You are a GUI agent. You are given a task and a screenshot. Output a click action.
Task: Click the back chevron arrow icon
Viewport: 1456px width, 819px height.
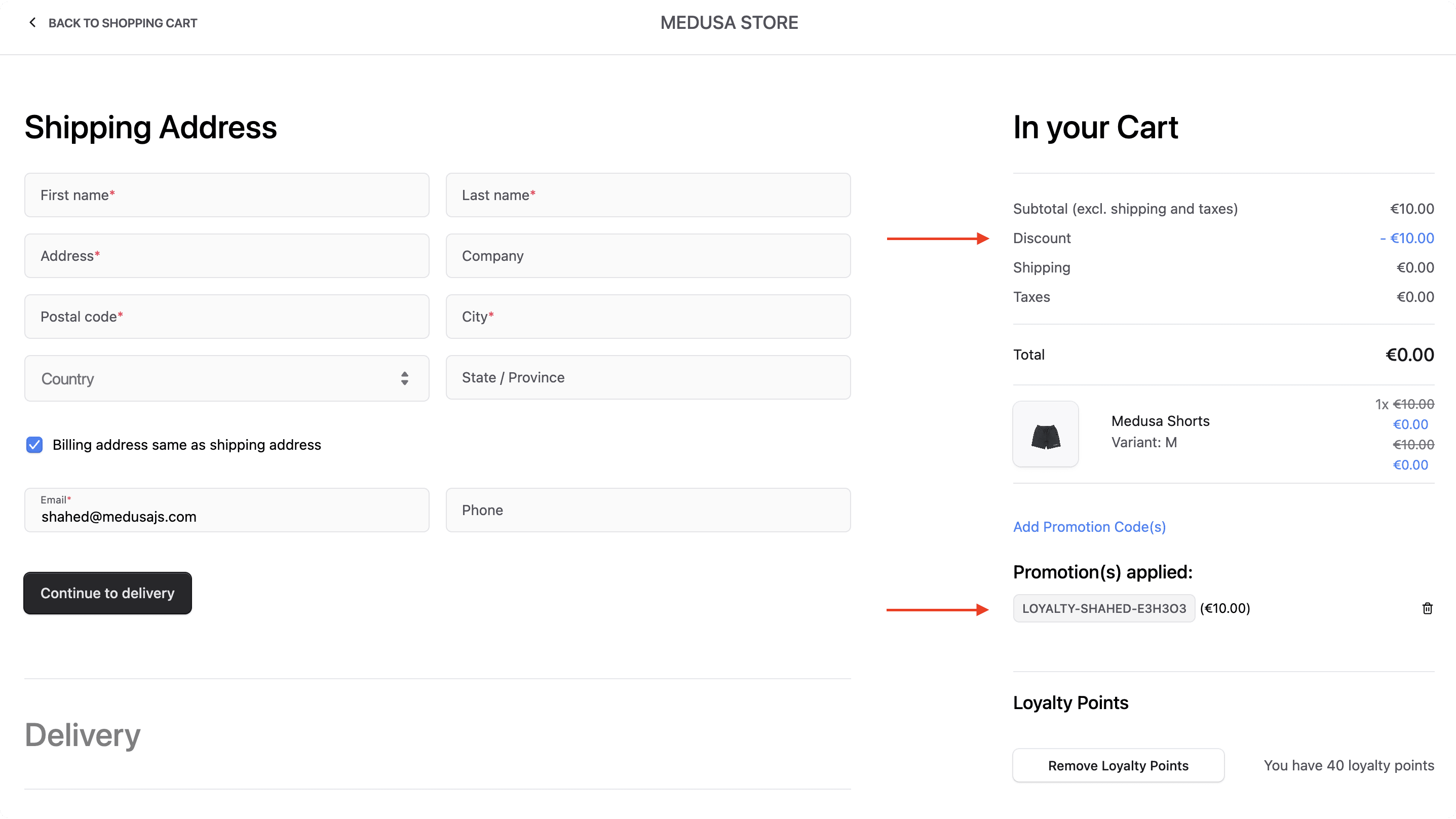point(32,23)
